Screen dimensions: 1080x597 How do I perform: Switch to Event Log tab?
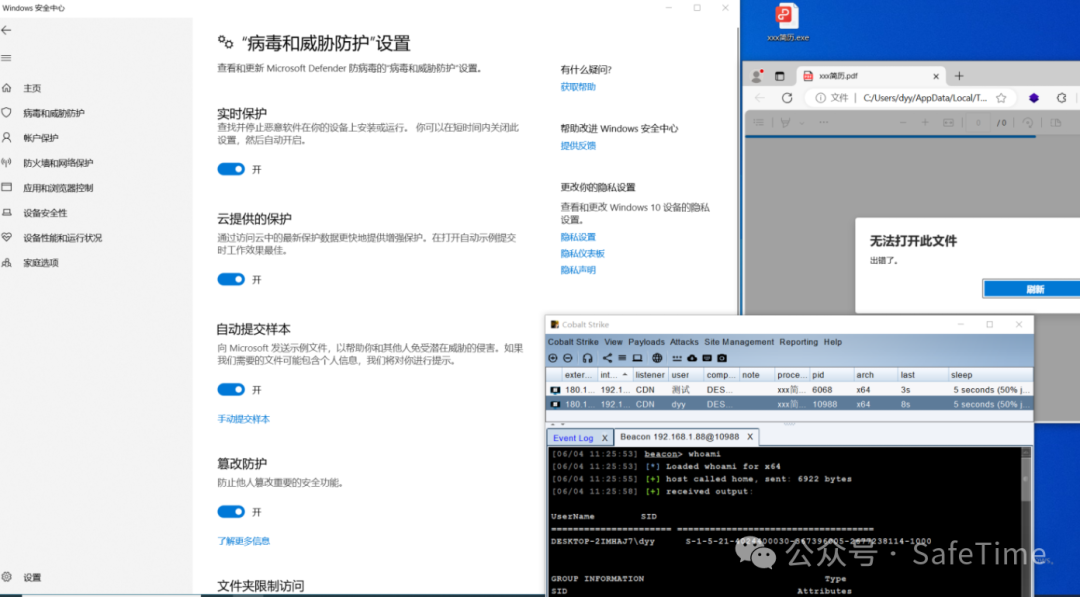tap(573, 438)
